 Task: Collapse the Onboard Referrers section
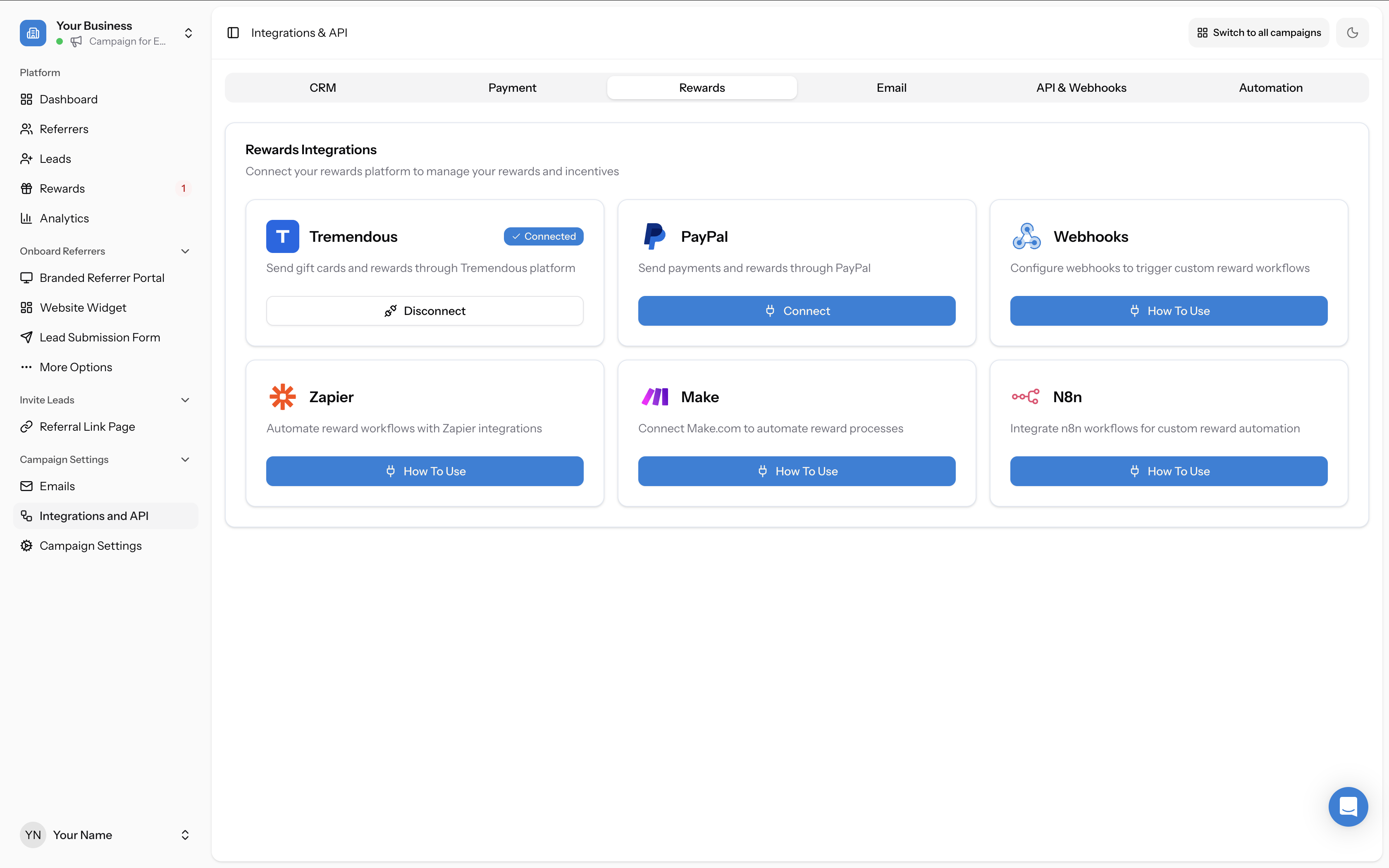(x=184, y=251)
